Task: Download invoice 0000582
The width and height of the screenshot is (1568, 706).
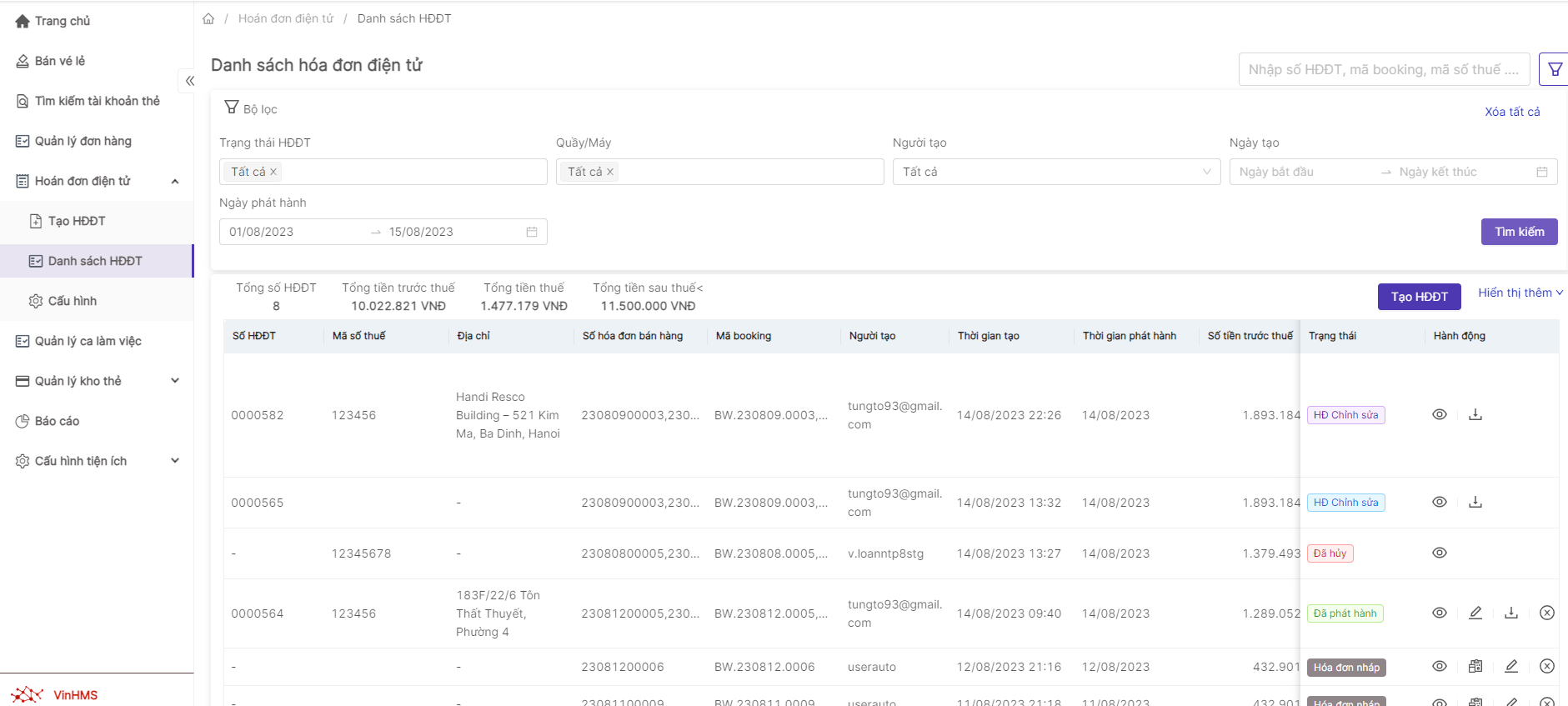Action: [x=1475, y=414]
